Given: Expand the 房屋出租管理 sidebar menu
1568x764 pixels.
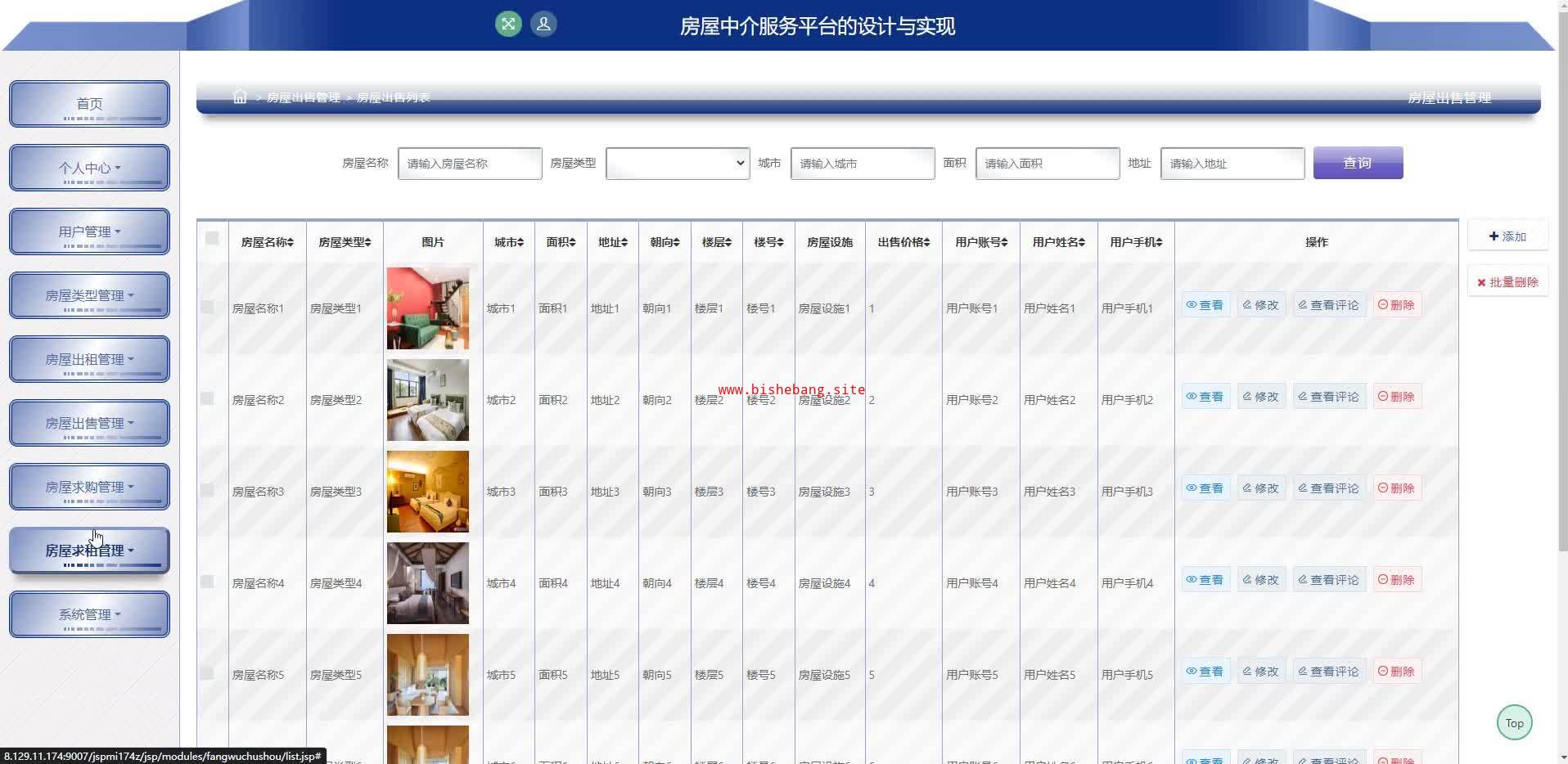Looking at the screenshot, I should point(89,359).
